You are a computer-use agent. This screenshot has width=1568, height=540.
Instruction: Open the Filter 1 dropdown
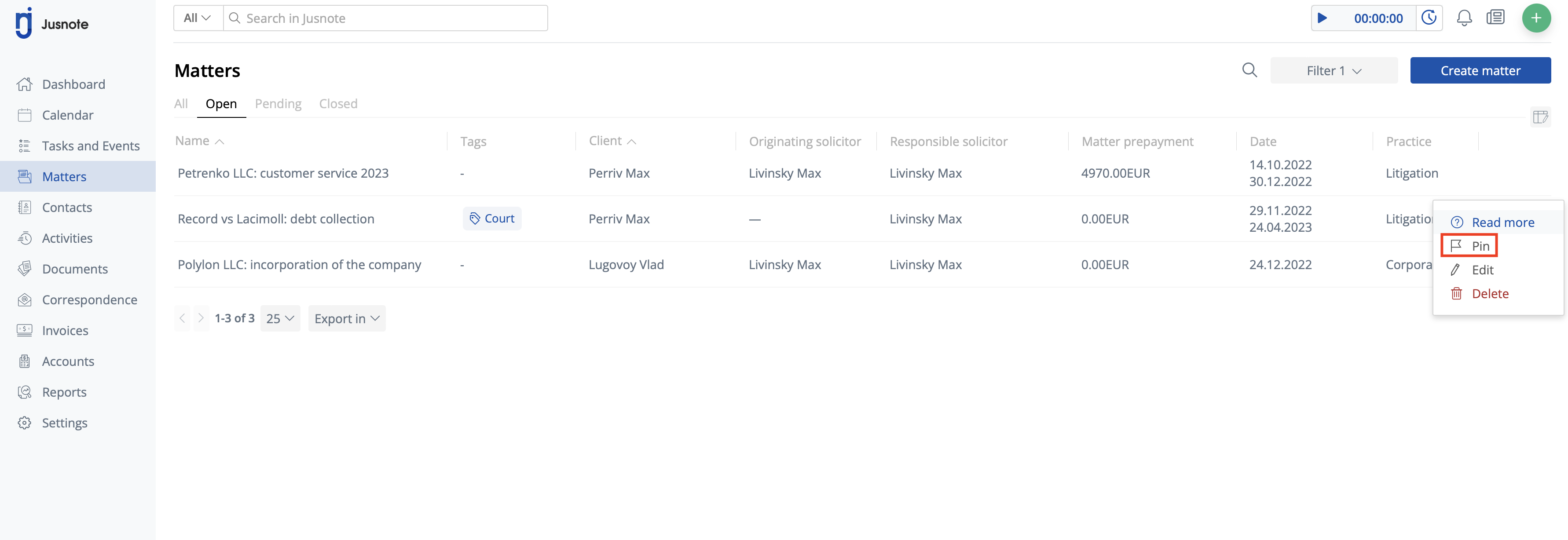tap(1334, 70)
